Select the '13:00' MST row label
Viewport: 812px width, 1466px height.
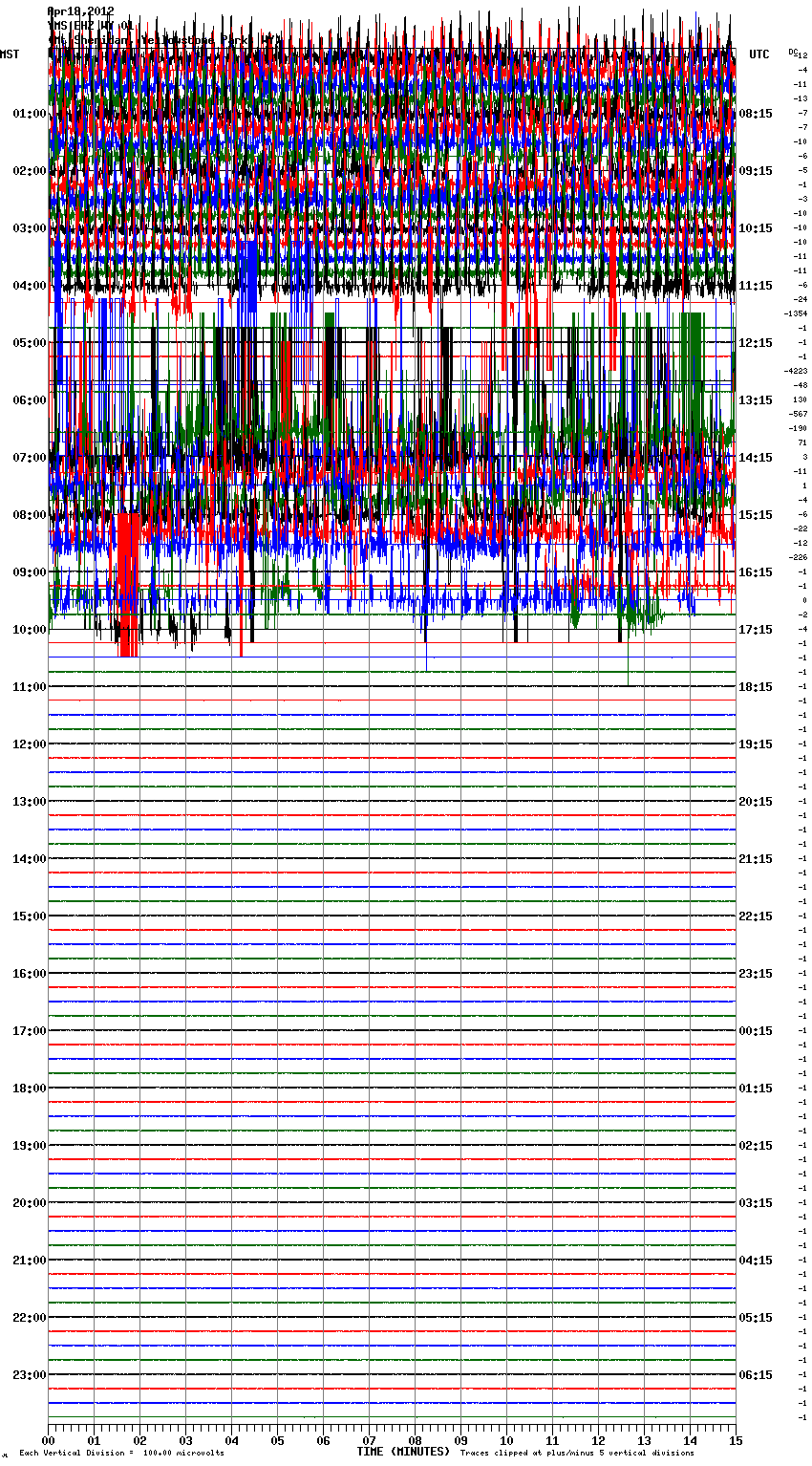[x=30, y=802]
